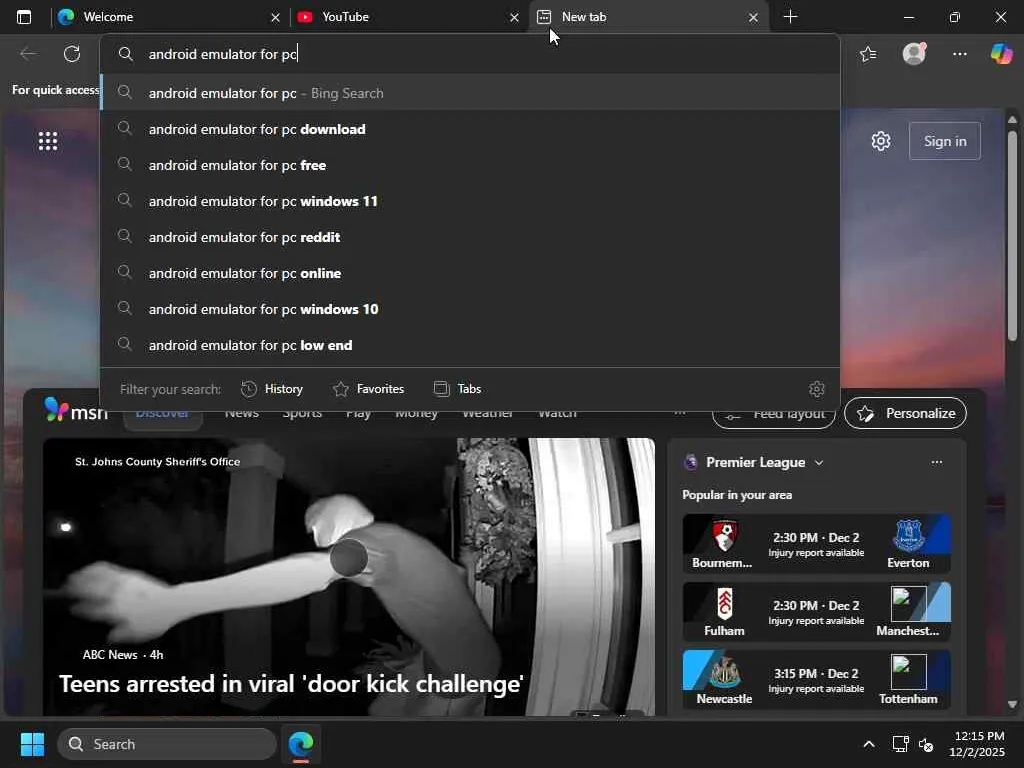
Task: Filter search by Tabs
Action: 457,389
